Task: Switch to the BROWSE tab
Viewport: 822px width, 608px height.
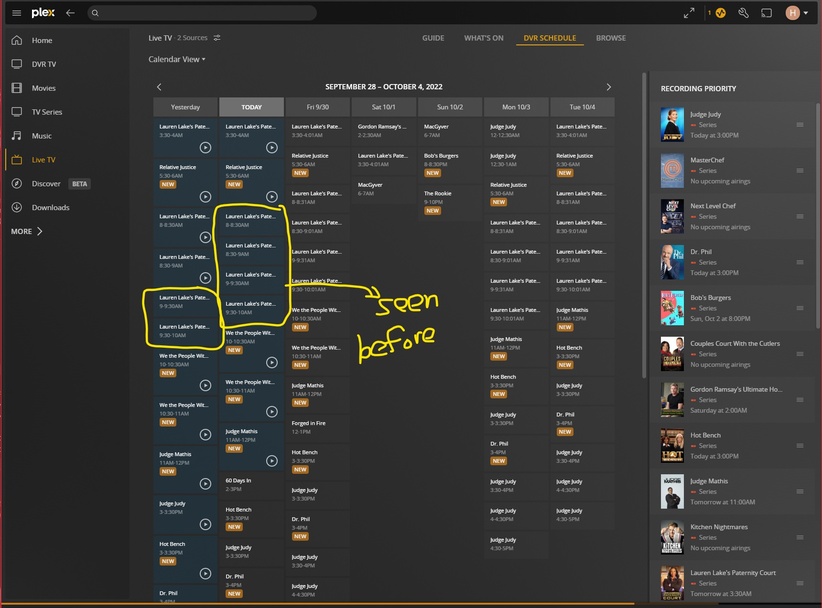Action: pyautogui.click(x=611, y=38)
